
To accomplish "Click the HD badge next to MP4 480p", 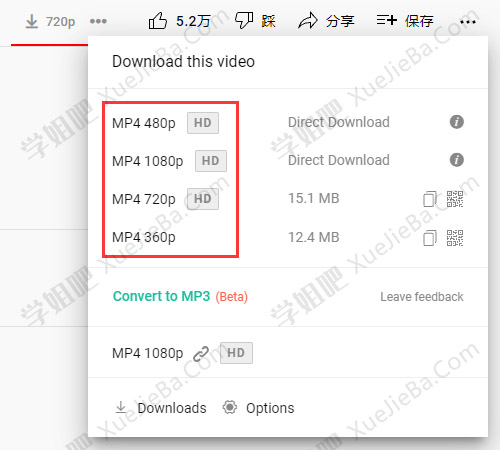I will tap(203, 123).
